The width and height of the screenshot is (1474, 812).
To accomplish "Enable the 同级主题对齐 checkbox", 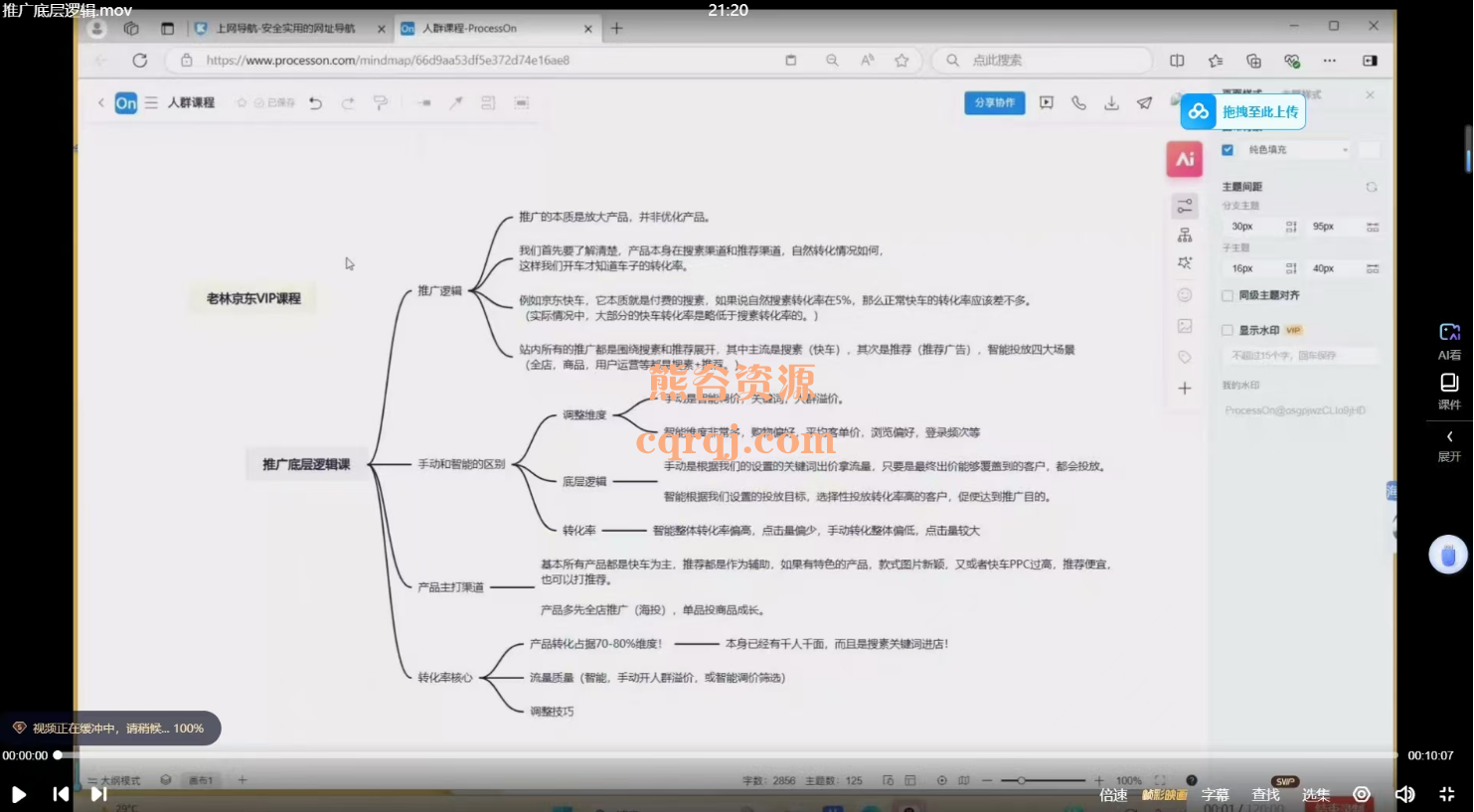I will tap(1228, 295).
